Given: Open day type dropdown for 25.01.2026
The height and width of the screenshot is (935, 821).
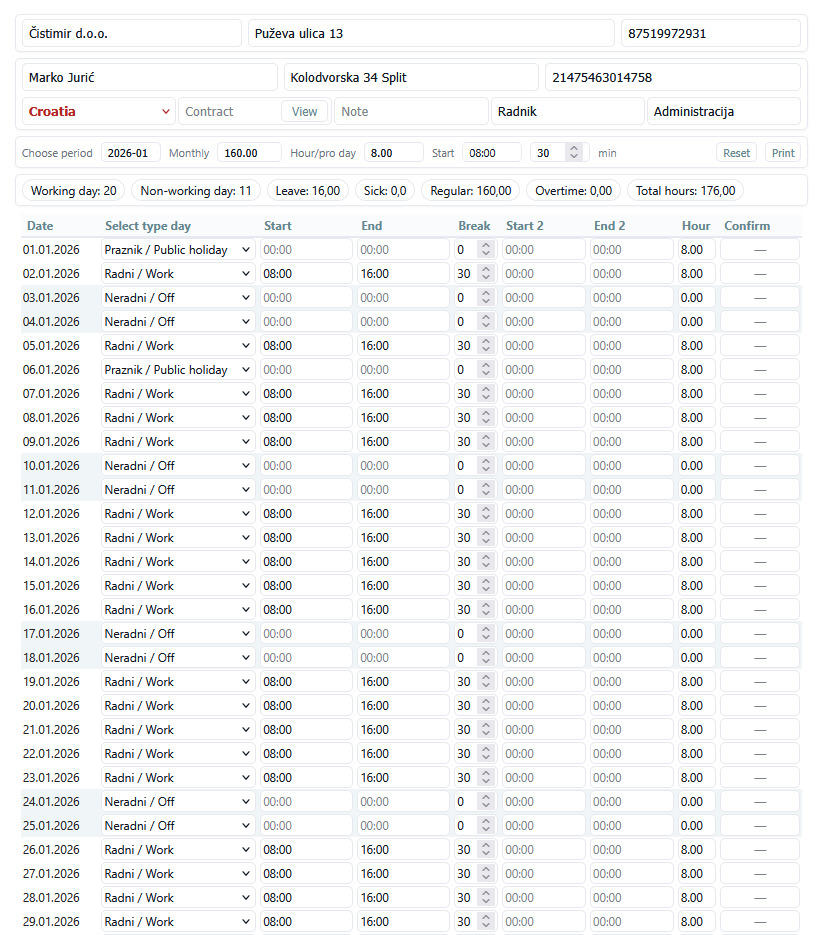Looking at the screenshot, I should (178, 826).
